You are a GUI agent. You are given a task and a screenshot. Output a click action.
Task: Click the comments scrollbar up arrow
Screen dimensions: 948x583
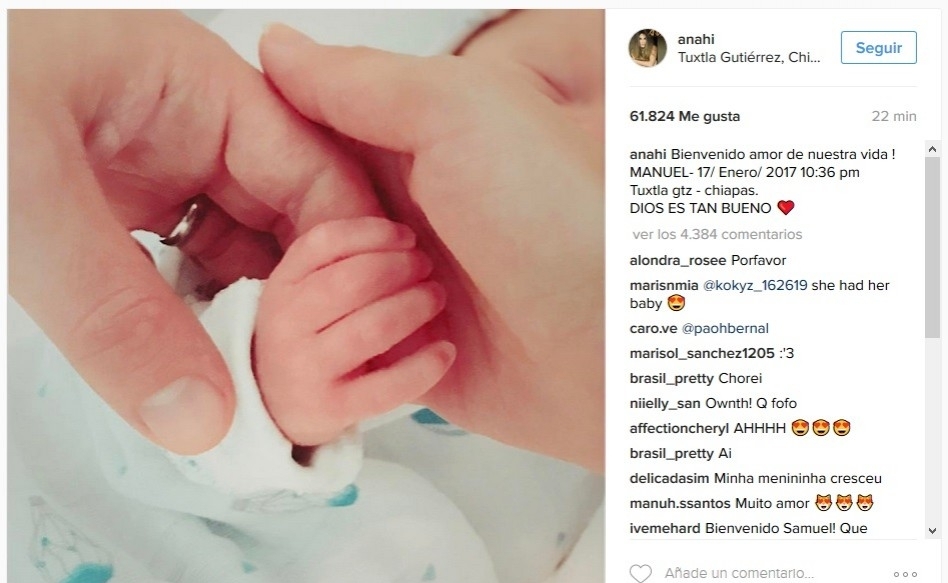pyautogui.click(x=932, y=149)
